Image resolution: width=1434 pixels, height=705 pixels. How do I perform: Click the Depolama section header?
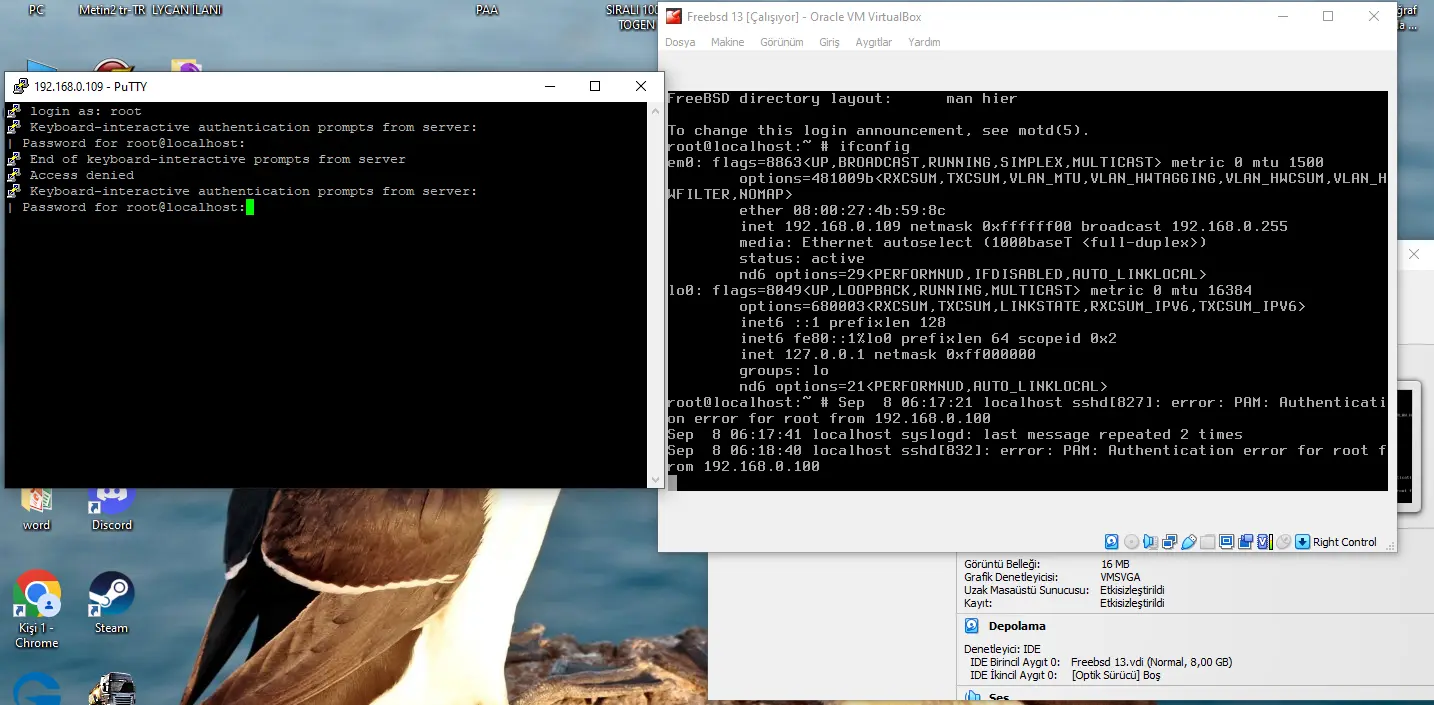click(x=1016, y=626)
